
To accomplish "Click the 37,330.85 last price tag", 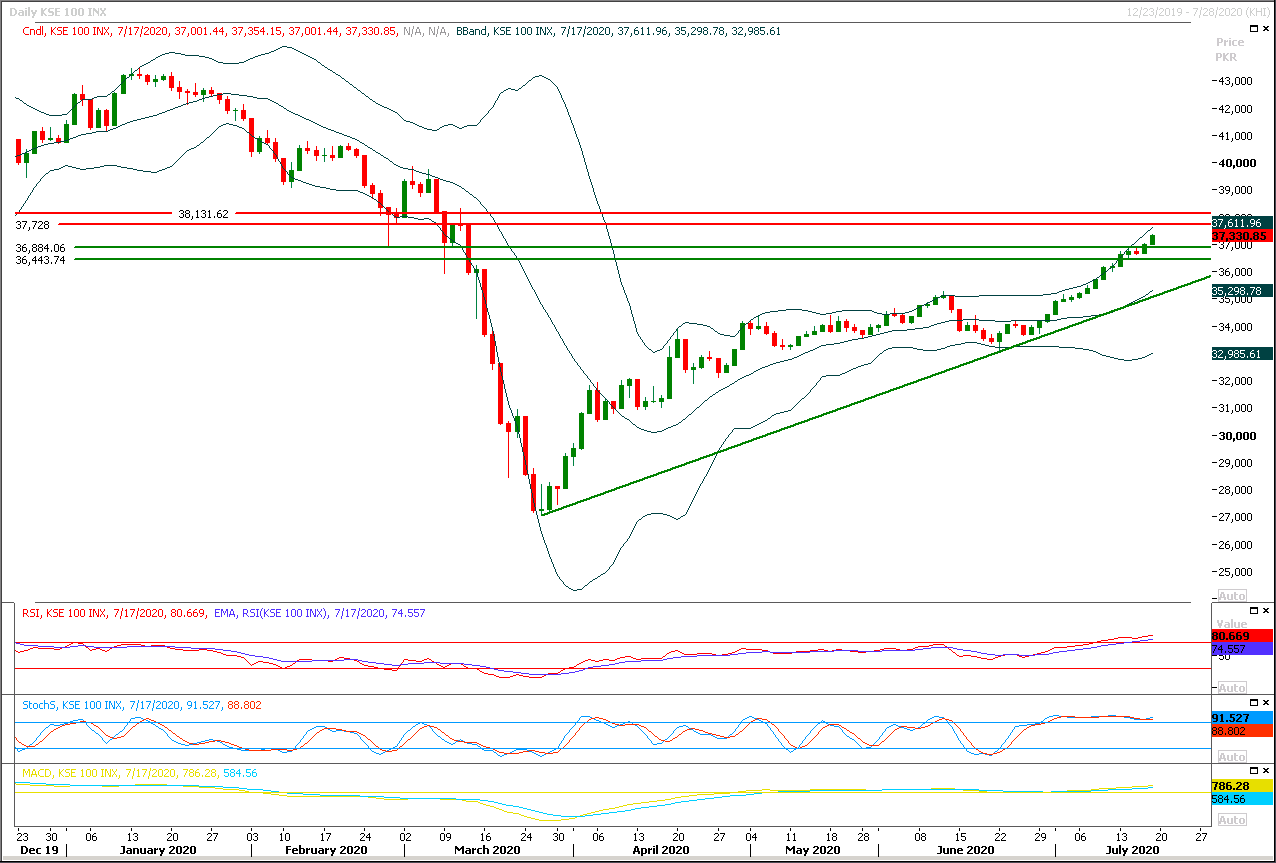I will (1242, 236).
